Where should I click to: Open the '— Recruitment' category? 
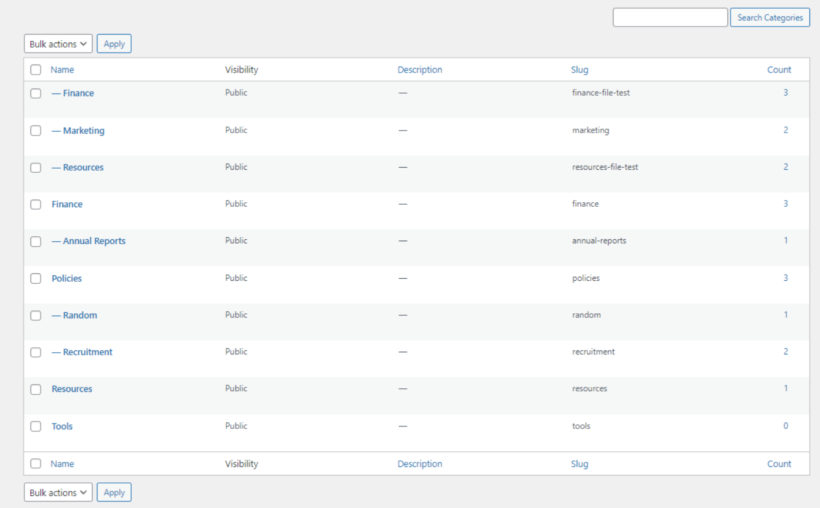coord(82,352)
